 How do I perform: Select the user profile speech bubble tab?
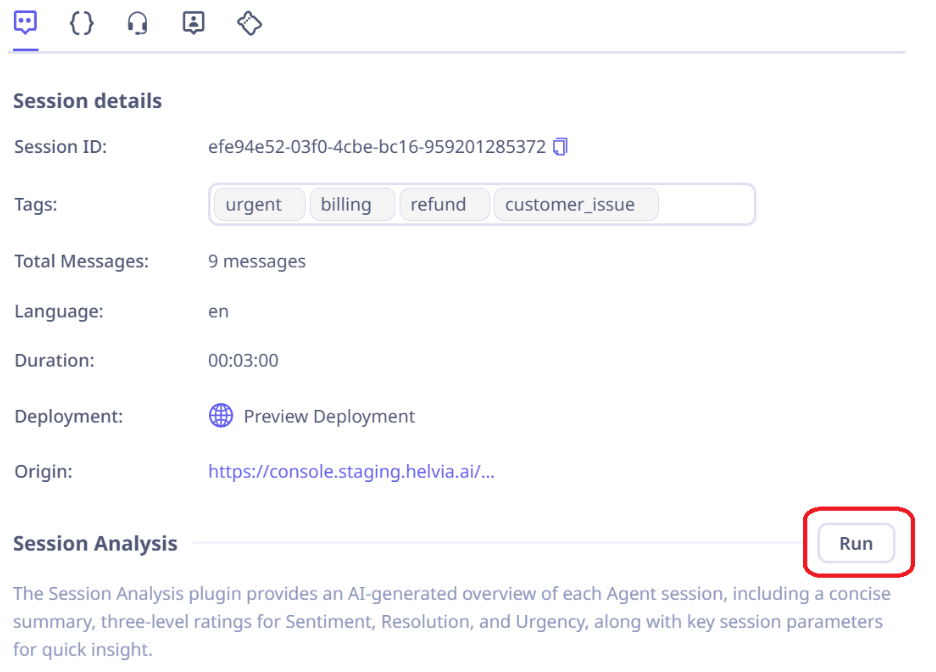pyautogui.click(x=194, y=23)
